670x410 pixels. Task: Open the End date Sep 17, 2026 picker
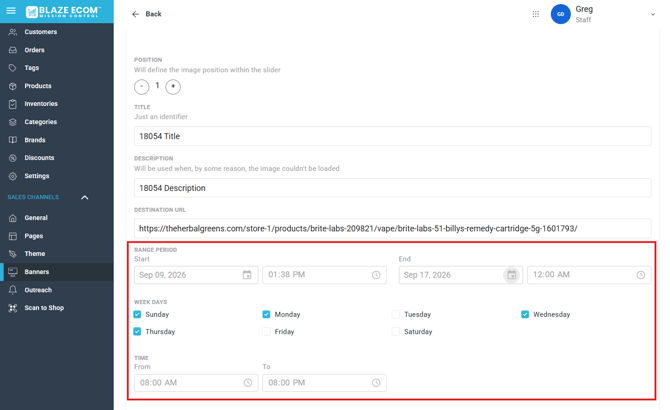461,275
